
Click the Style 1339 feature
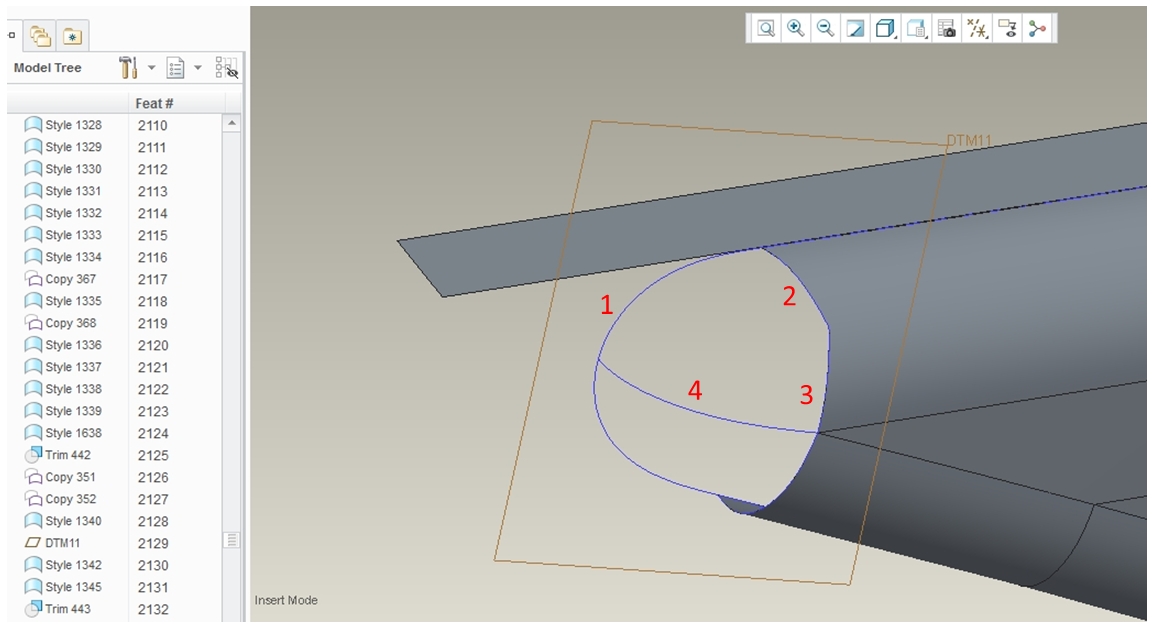point(63,411)
